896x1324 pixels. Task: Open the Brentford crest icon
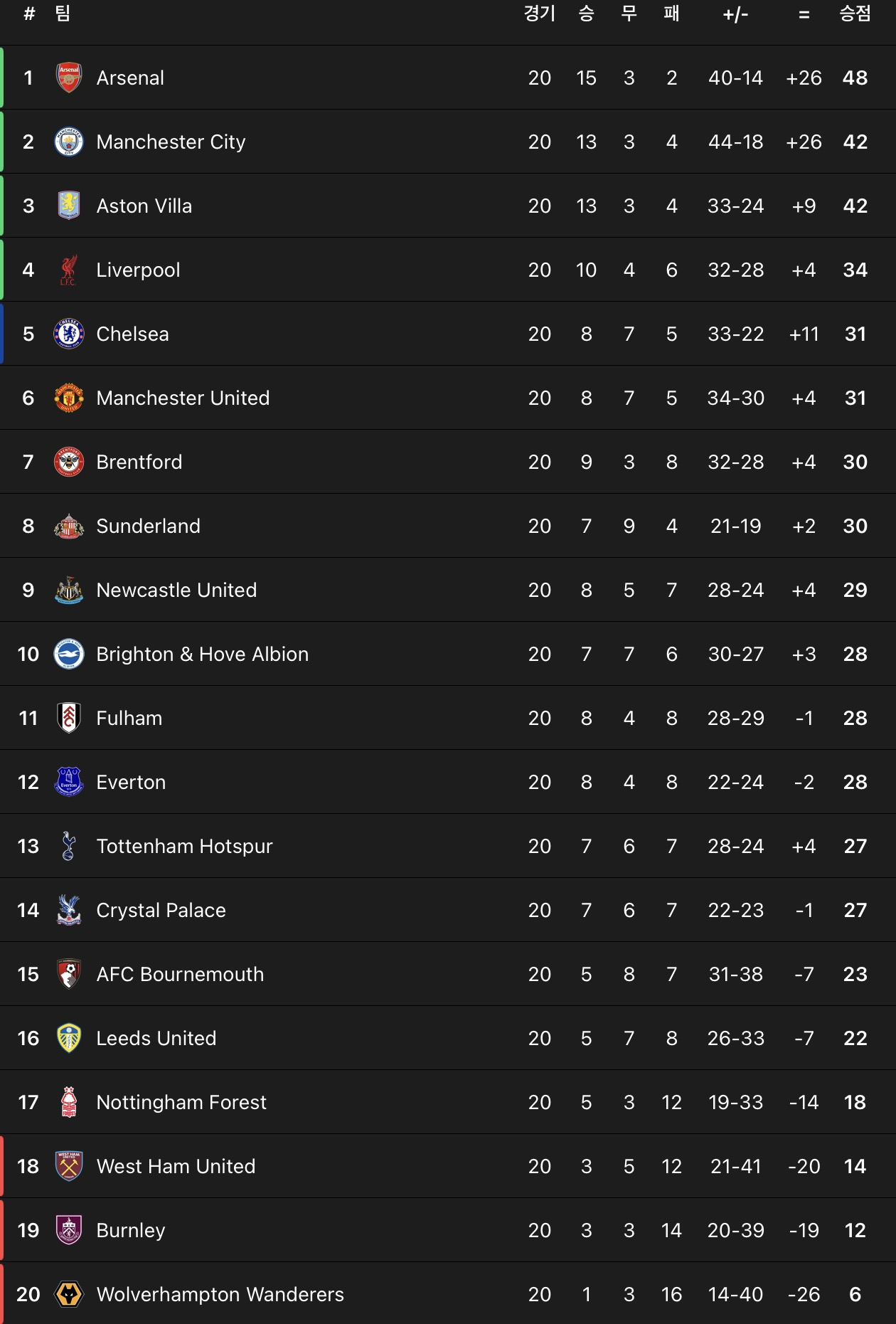click(69, 462)
